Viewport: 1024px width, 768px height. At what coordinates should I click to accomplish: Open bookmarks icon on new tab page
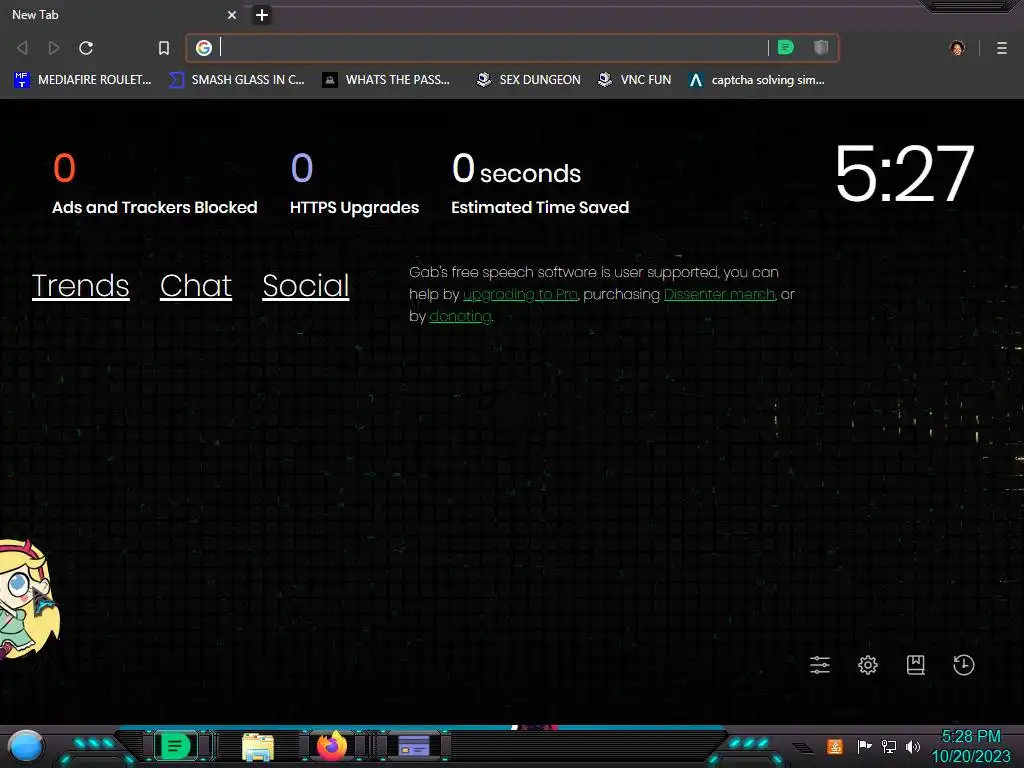916,665
